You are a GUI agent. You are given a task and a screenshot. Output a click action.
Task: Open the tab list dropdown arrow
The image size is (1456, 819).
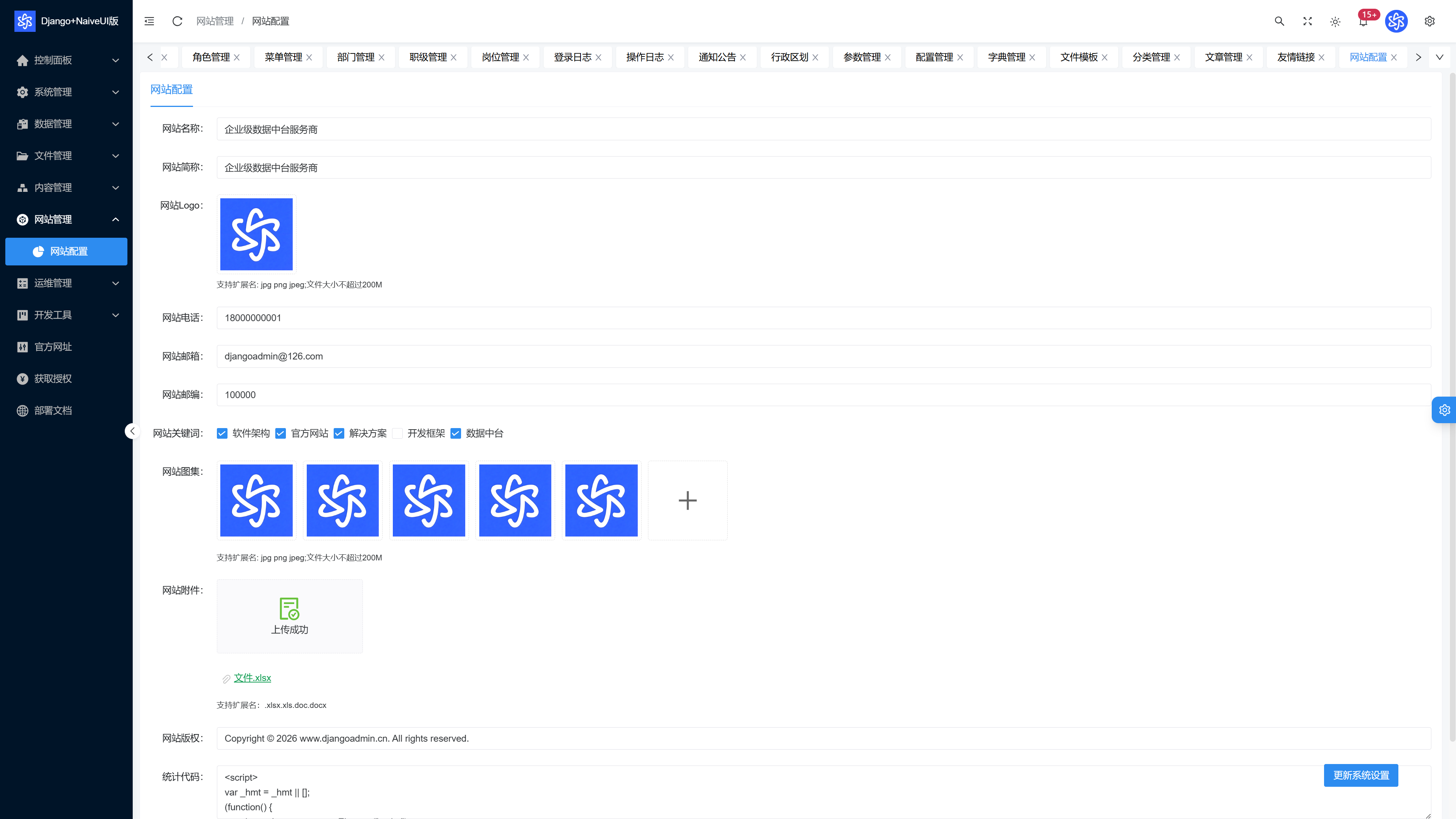coord(1440,57)
